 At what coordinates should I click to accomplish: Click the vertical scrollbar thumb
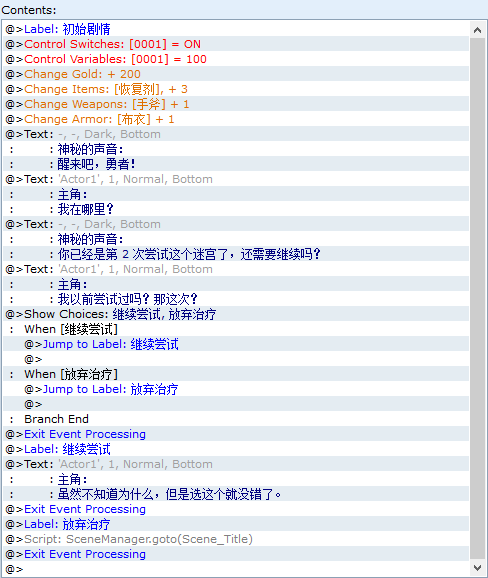[x=477, y=299]
